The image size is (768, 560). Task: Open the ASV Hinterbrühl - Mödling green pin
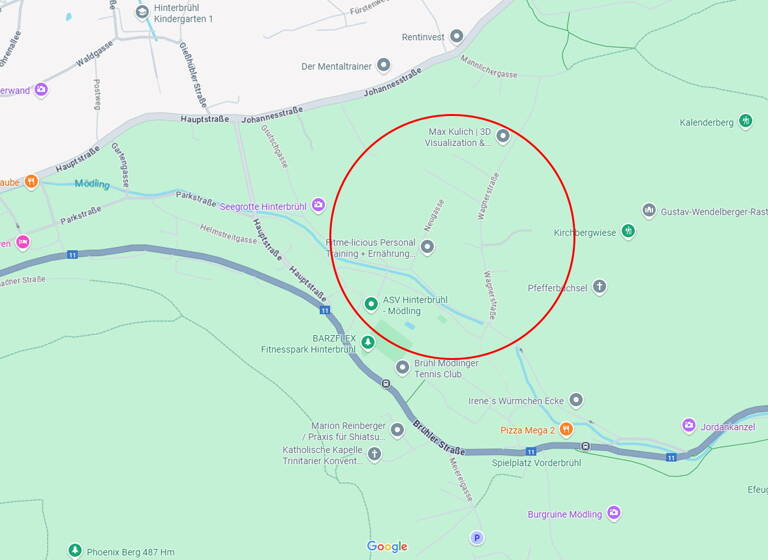point(371,304)
